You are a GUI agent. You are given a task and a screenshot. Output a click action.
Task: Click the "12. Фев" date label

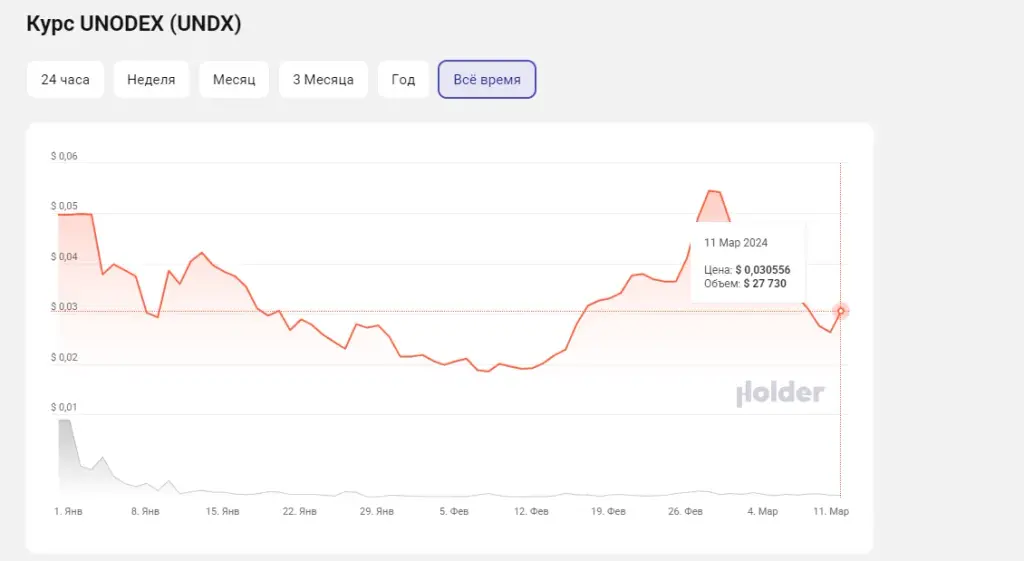(x=531, y=511)
